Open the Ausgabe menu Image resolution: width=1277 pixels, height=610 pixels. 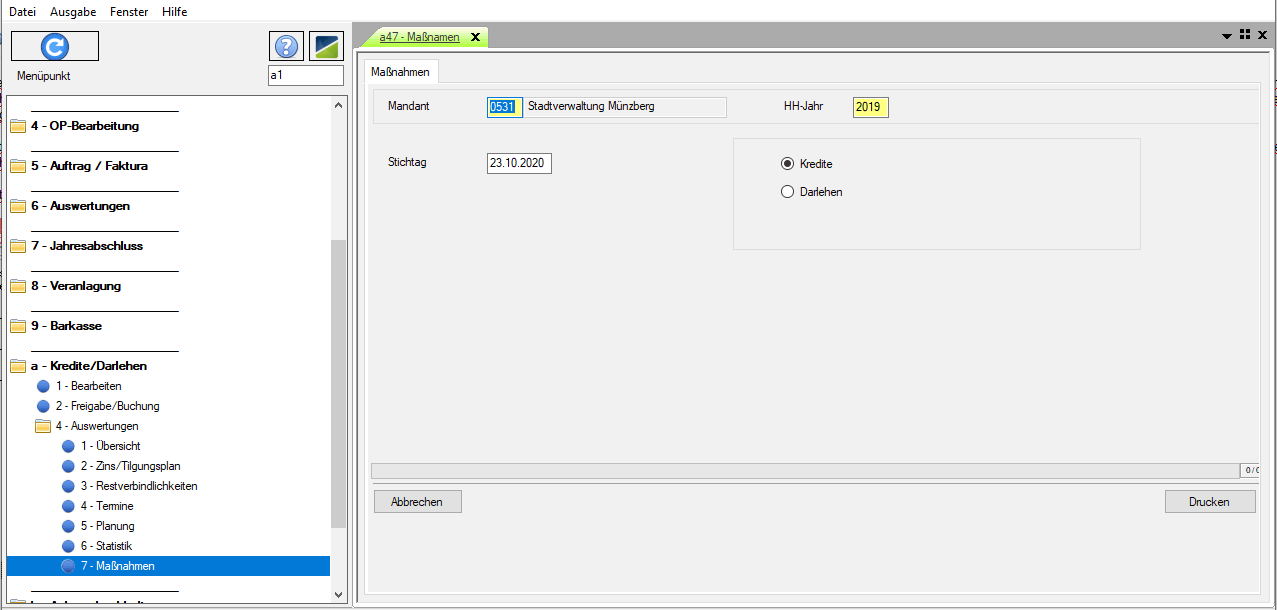(x=72, y=12)
